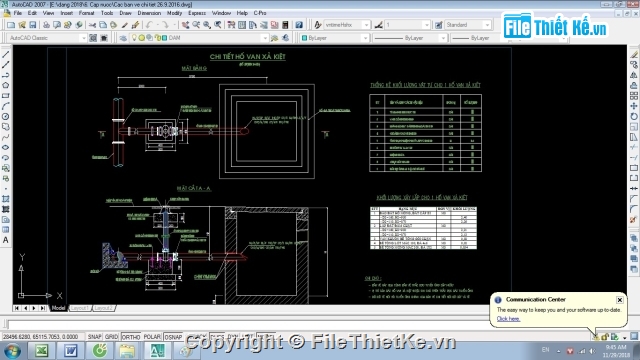Click the first-tab navigation arrow
Image resolution: width=640 pixels, height=360 pixels.
(x=17, y=308)
